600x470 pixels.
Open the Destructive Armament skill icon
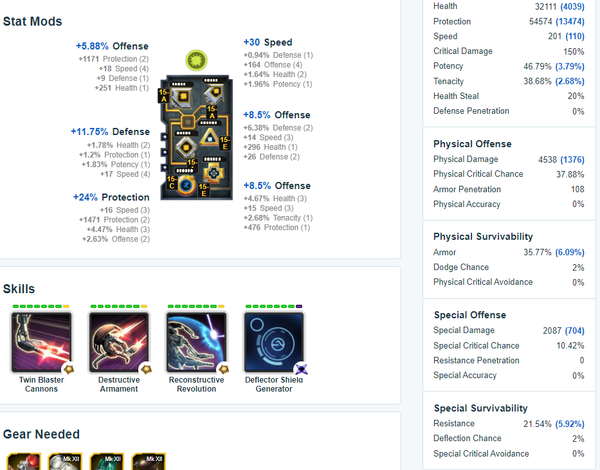click(119, 342)
